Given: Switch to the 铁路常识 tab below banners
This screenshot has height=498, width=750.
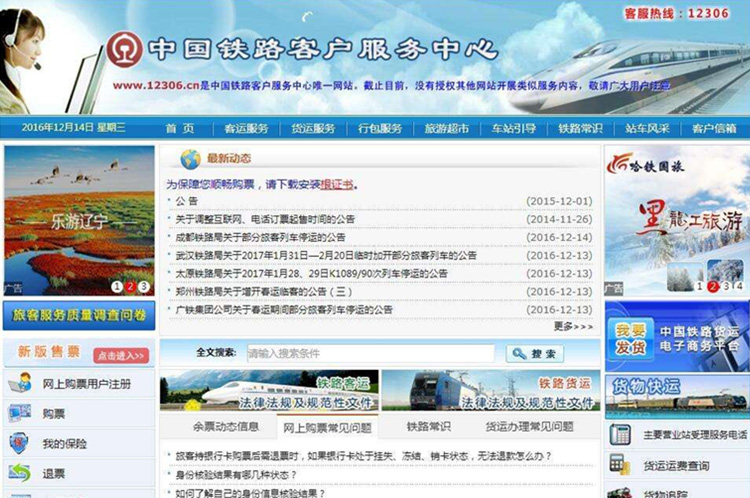Looking at the screenshot, I should coord(429,426).
